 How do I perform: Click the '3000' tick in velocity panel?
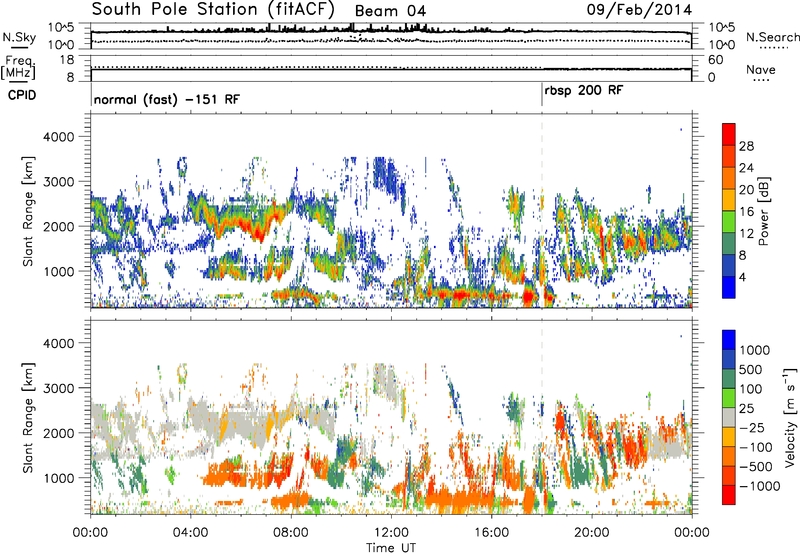tap(58, 388)
